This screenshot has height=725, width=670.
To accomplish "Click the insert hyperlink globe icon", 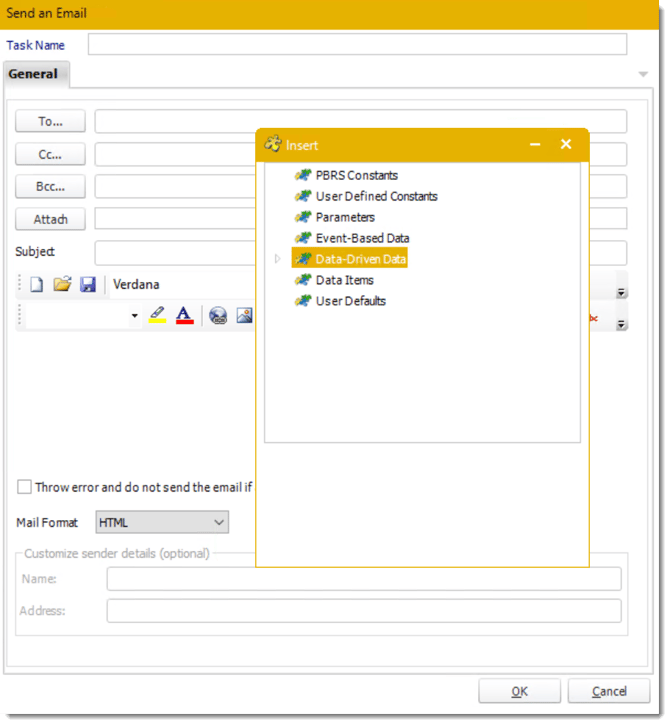I will pyautogui.click(x=218, y=316).
